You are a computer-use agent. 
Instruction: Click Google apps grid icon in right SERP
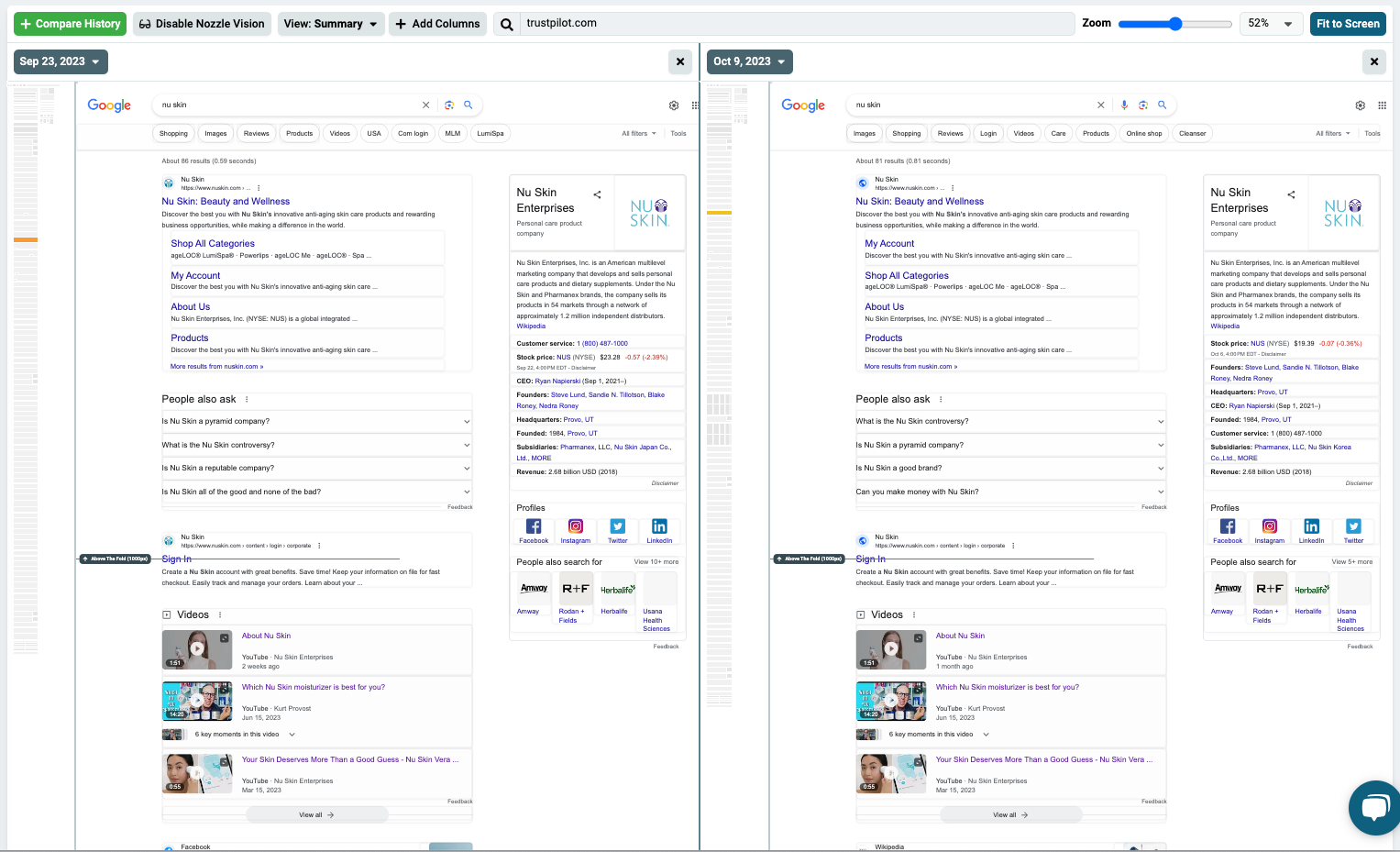point(1383,105)
